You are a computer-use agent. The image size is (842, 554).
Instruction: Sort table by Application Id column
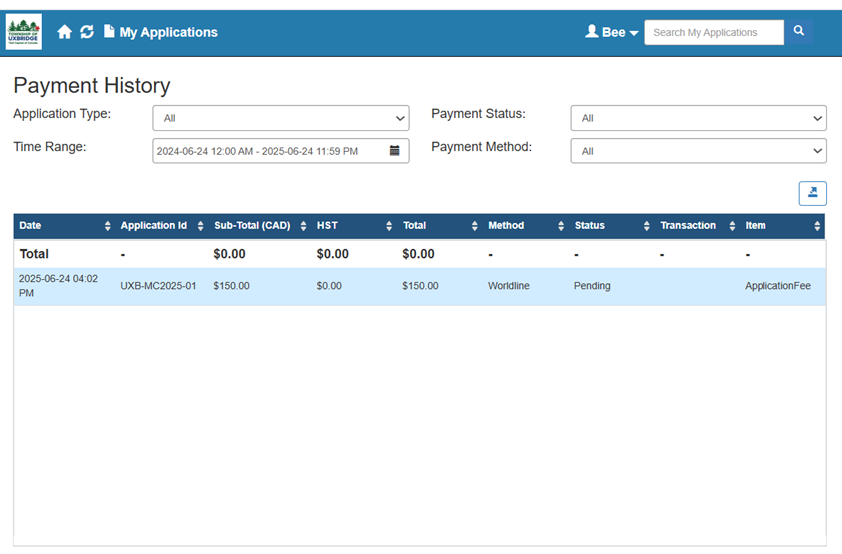tap(162, 226)
